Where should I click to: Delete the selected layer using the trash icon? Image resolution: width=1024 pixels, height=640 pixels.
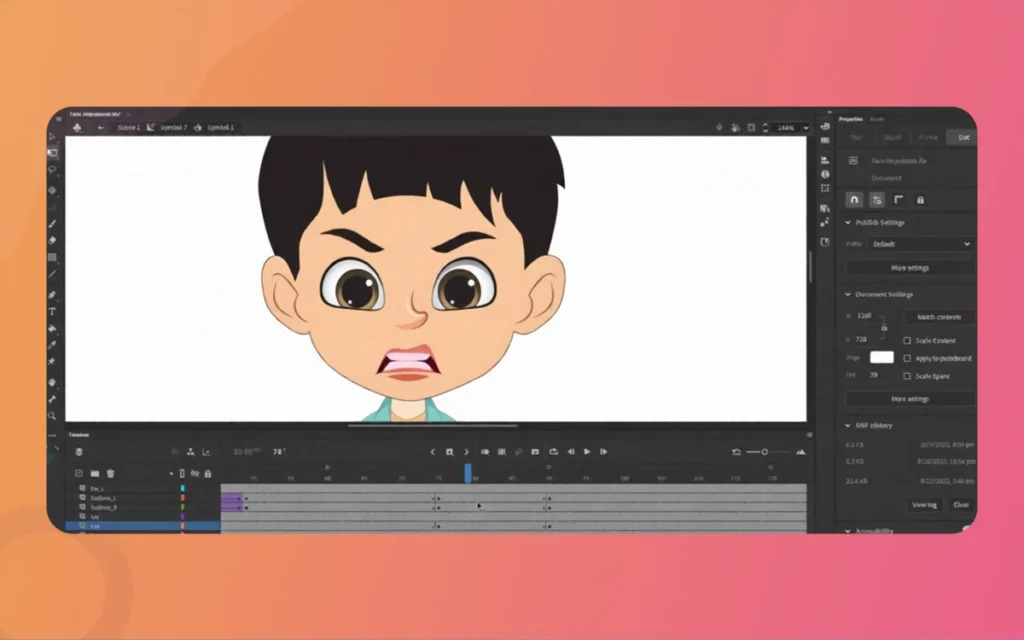[110, 473]
